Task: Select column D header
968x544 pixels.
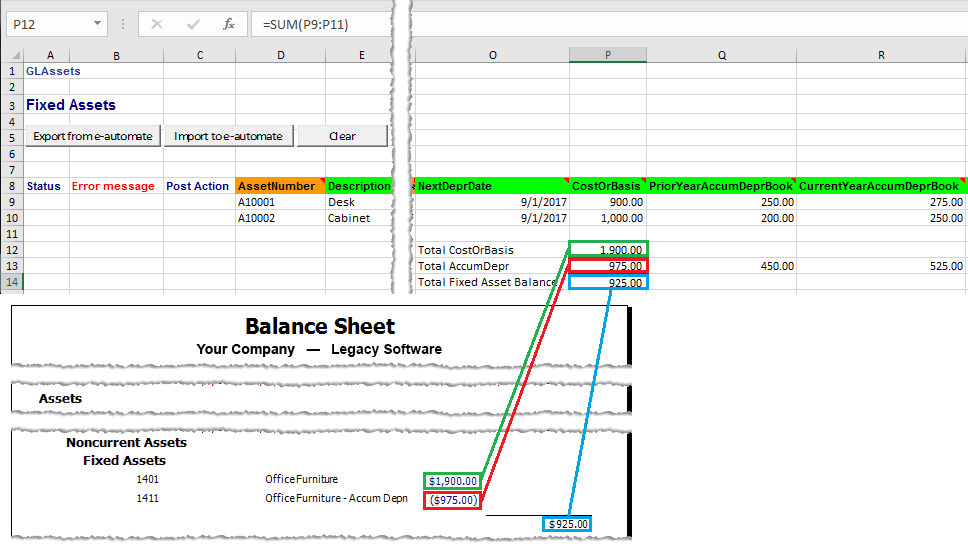Action: click(280, 55)
